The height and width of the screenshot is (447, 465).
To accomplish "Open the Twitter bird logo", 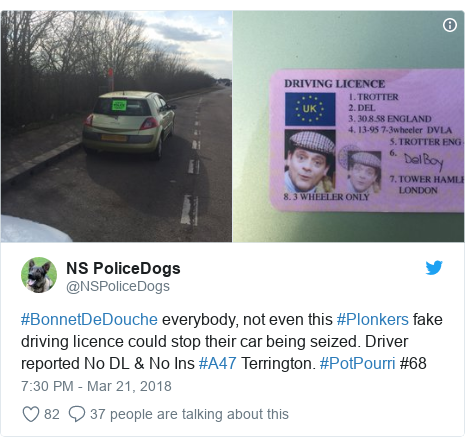I will pyautogui.click(x=434, y=268).
